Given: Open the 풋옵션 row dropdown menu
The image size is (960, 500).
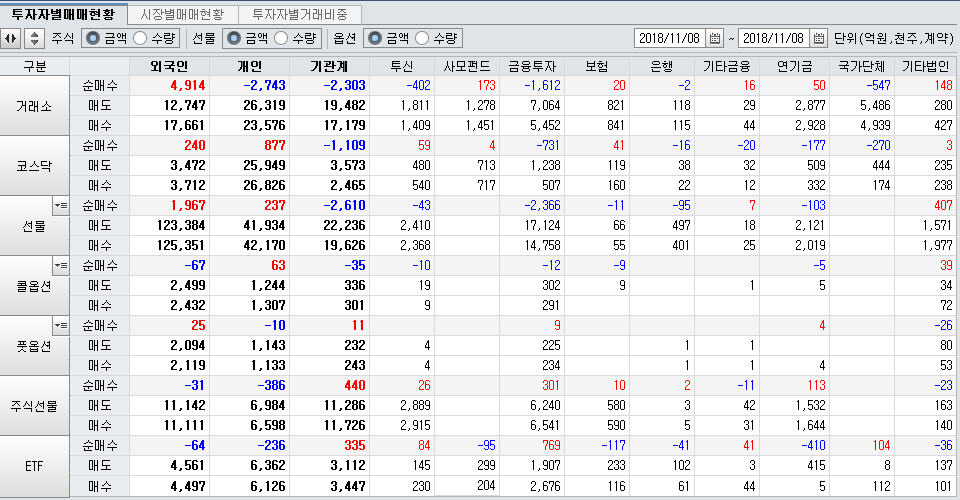Looking at the screenshot, I should (61, 325).
